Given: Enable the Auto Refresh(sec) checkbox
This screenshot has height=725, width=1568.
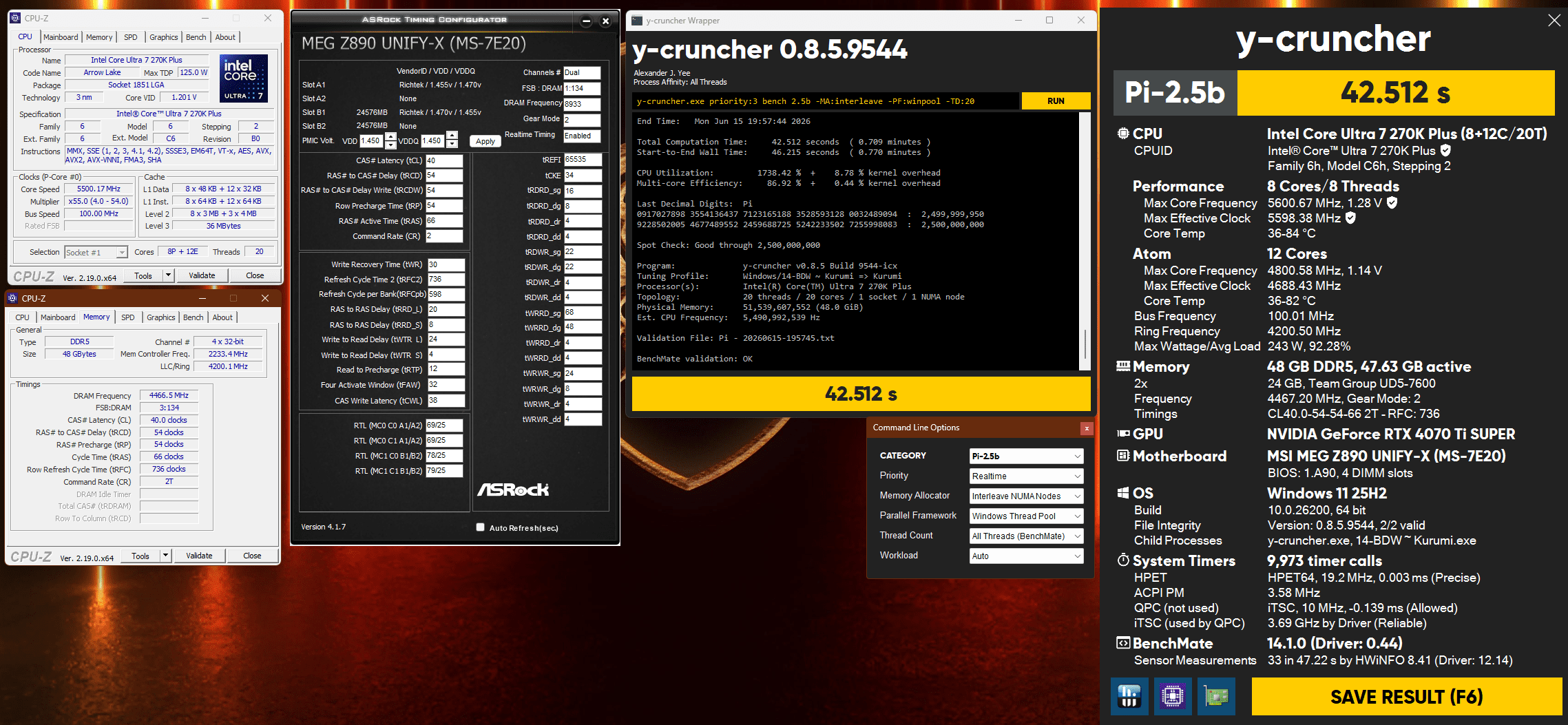Looking at the screenshot, I should click(x=480, y=527).
